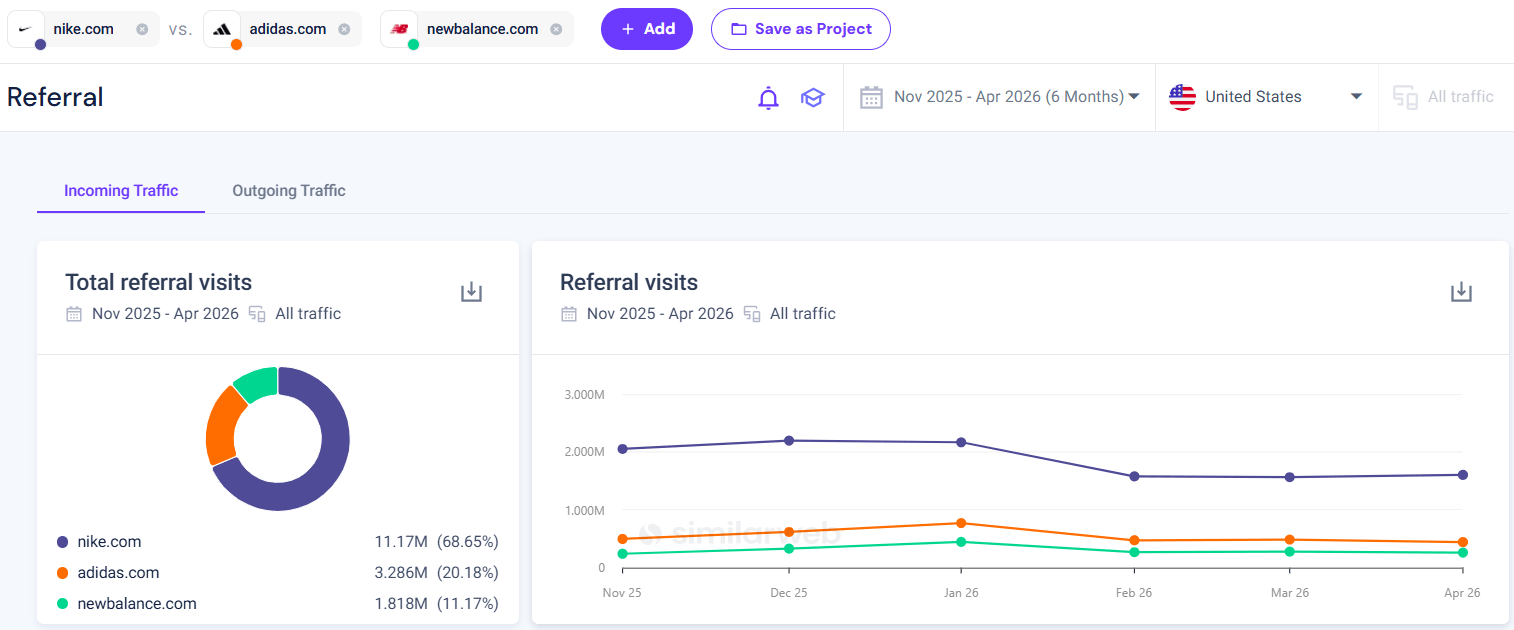The image size is (1514, 630).
Task: Click the nike.com Nov 25 data point
Action: pyautogui.click(x=622, y=449)
